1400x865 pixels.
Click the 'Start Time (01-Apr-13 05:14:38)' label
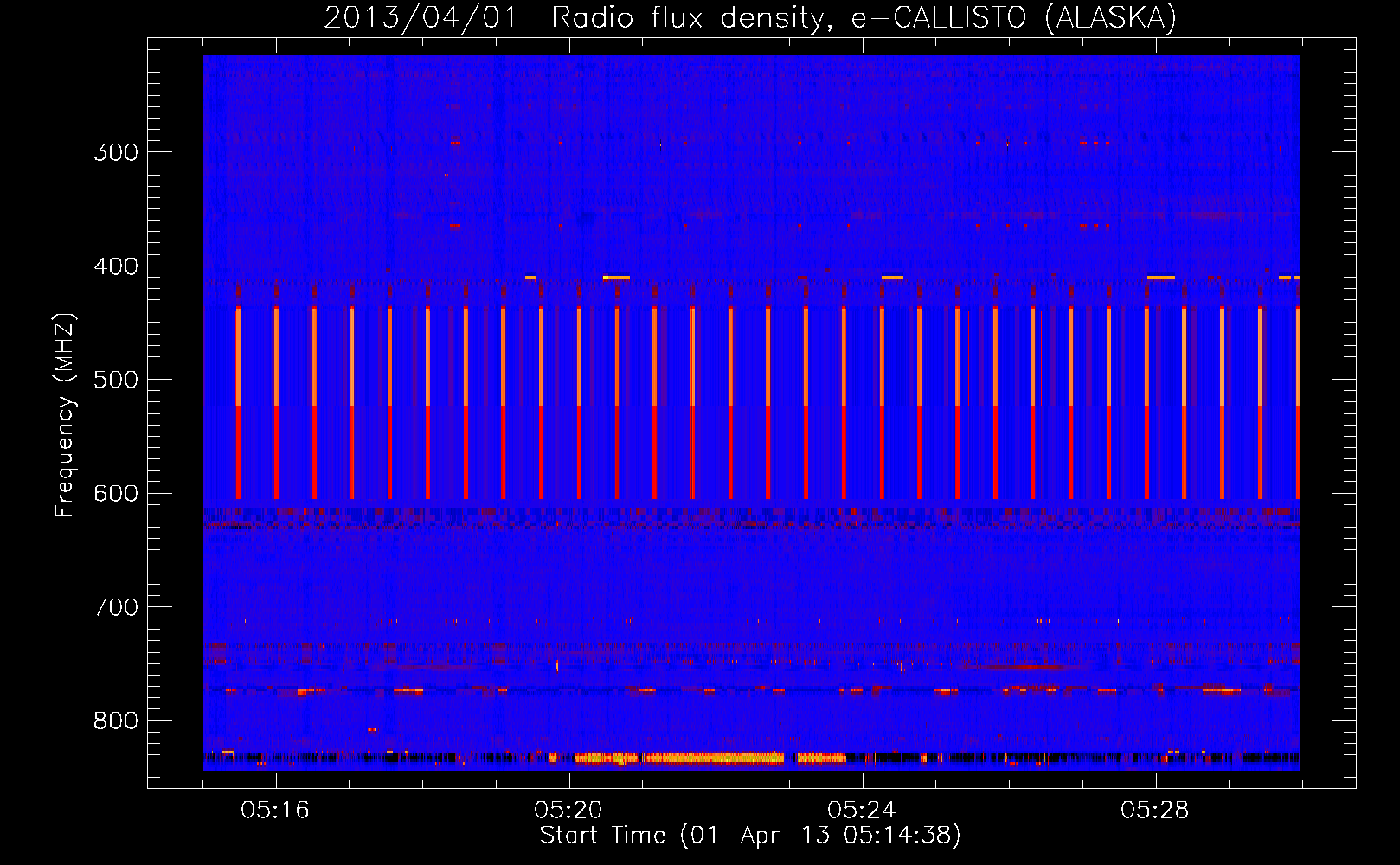[750, 836]
